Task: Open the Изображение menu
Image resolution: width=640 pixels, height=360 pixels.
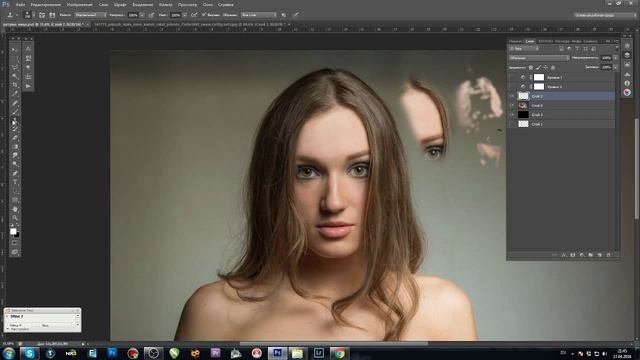Action: tap(80, 4)
